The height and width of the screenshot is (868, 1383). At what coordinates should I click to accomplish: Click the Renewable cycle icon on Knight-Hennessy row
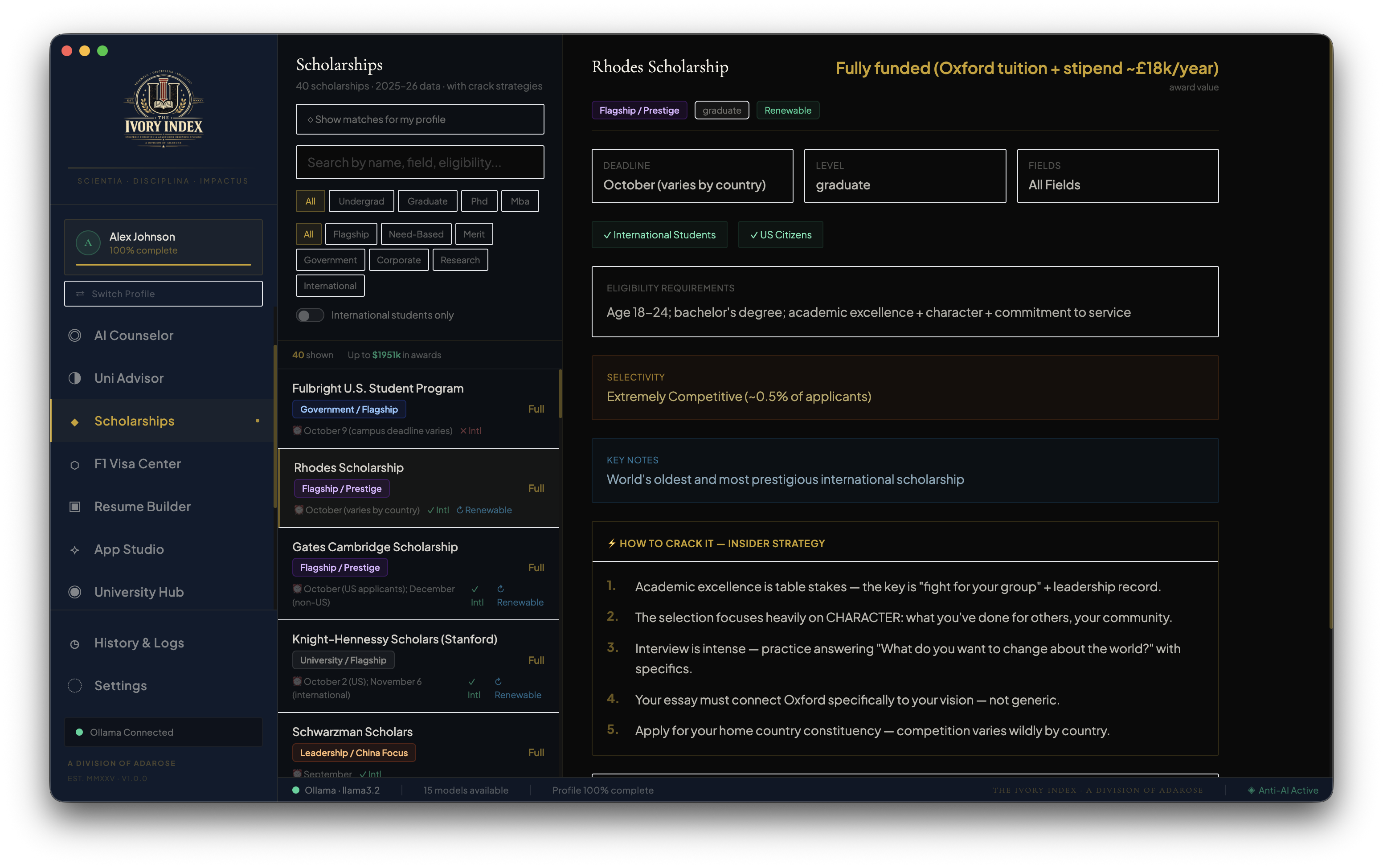(x=498, y=681)
